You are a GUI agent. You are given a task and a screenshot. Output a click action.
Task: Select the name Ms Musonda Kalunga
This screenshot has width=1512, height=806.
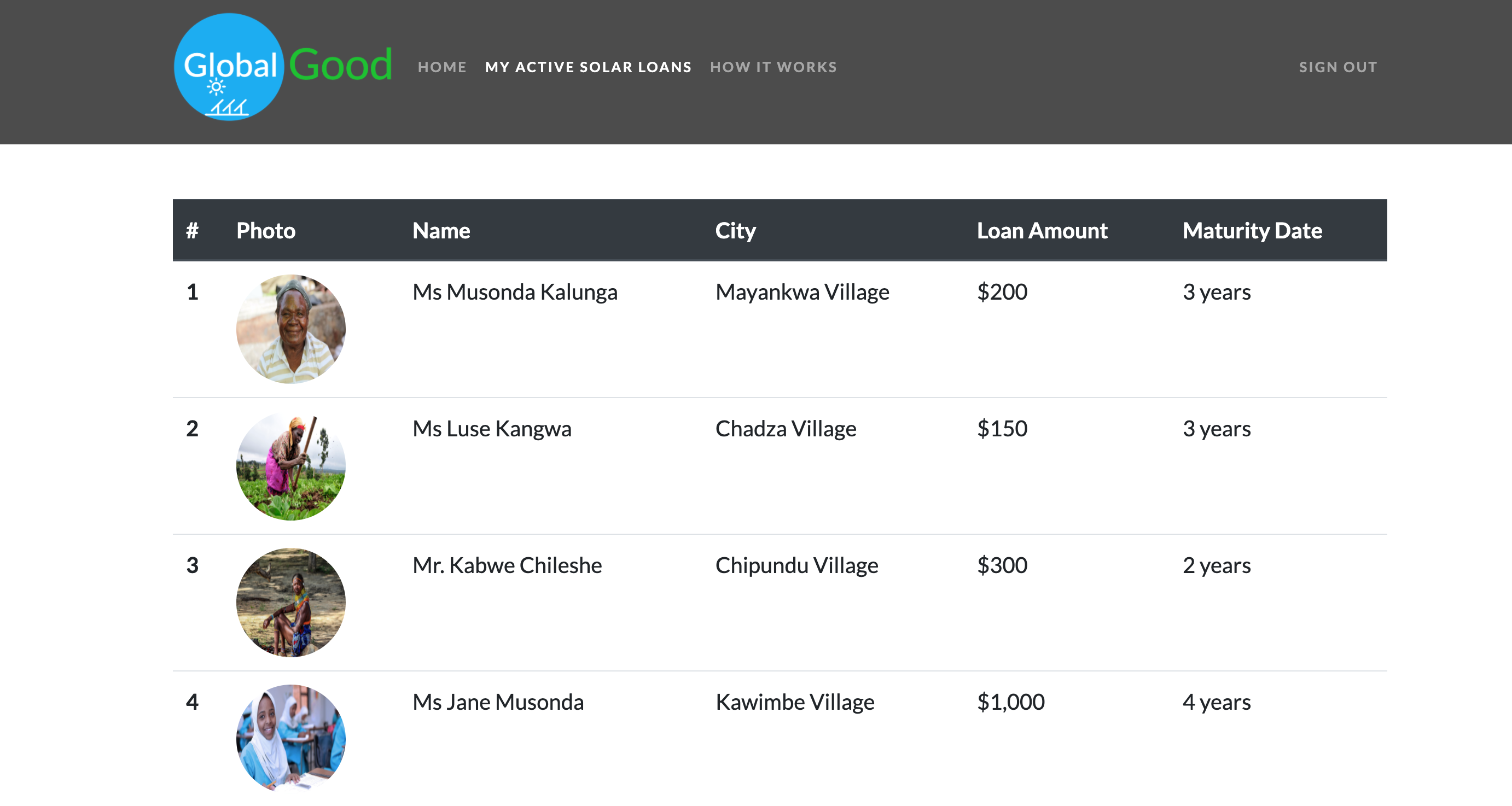(515, 291)
